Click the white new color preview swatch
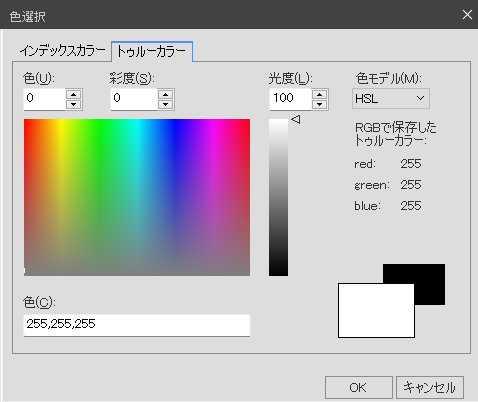The image size is (478, 402). (x=376, y=311)
